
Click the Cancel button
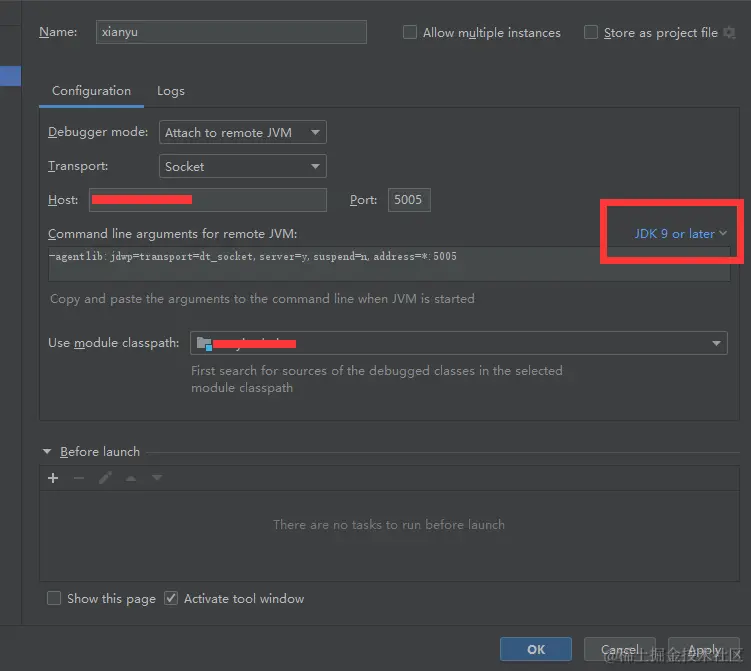tap(619, 649)
